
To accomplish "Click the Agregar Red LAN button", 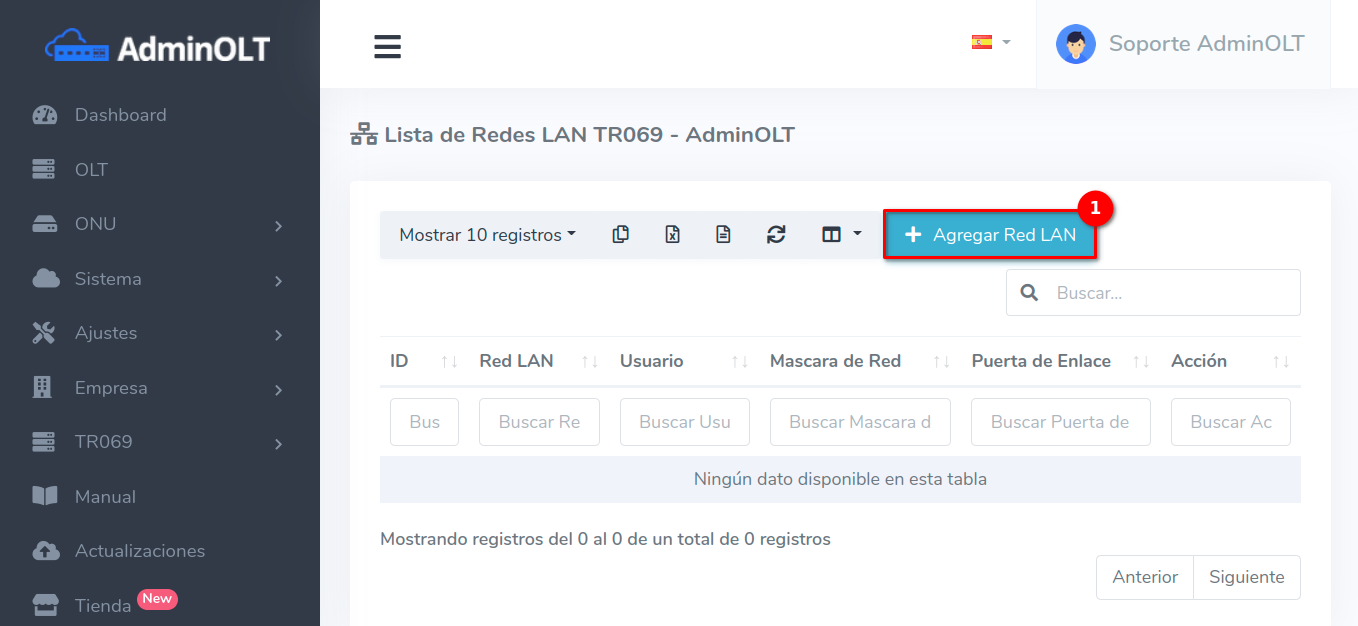I will pyautogui.click(x=990, y=235).
